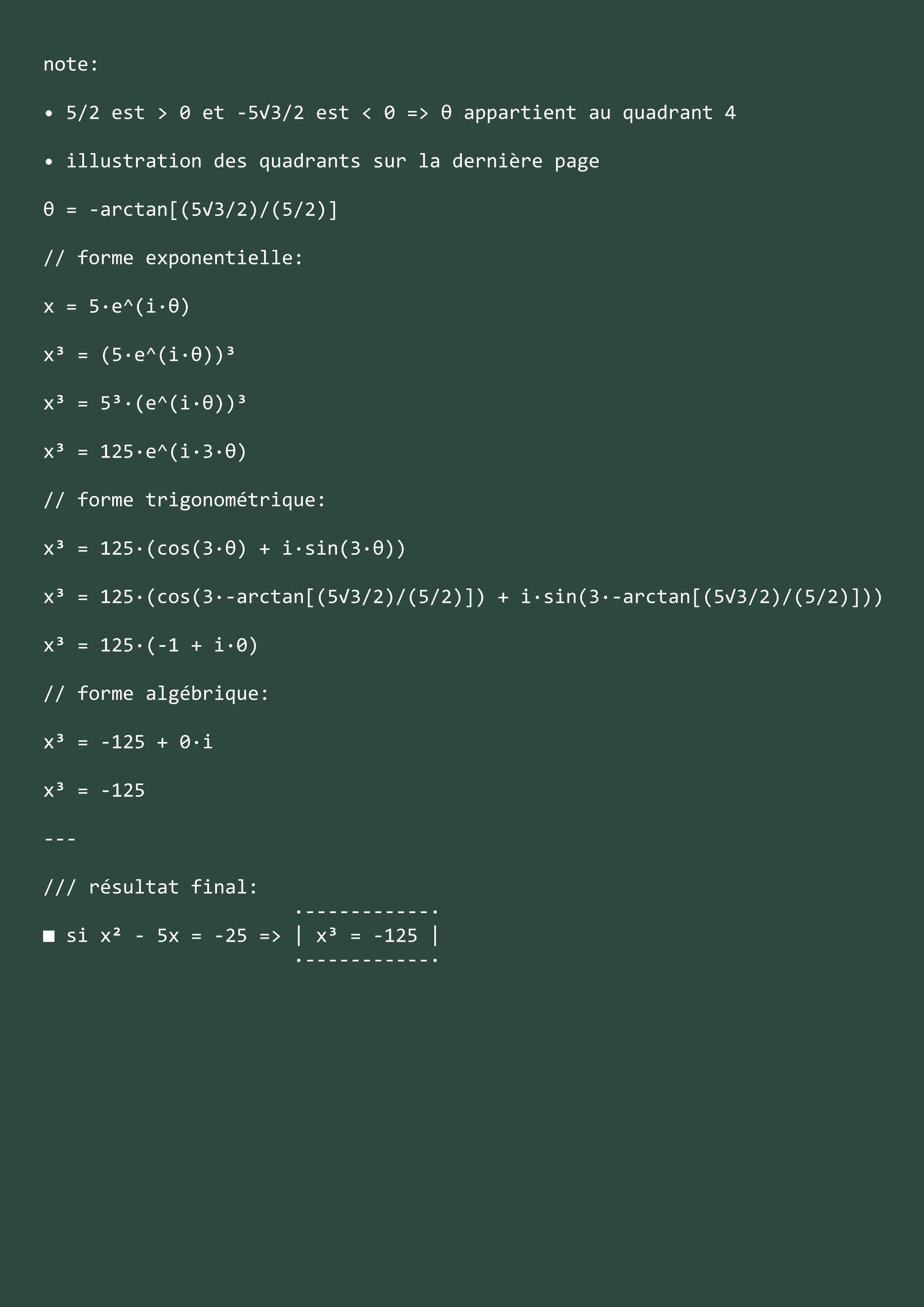Click the bullet before 'illustration des quadrants'
Screen dimensions: 924x1307
click(49, 162)
